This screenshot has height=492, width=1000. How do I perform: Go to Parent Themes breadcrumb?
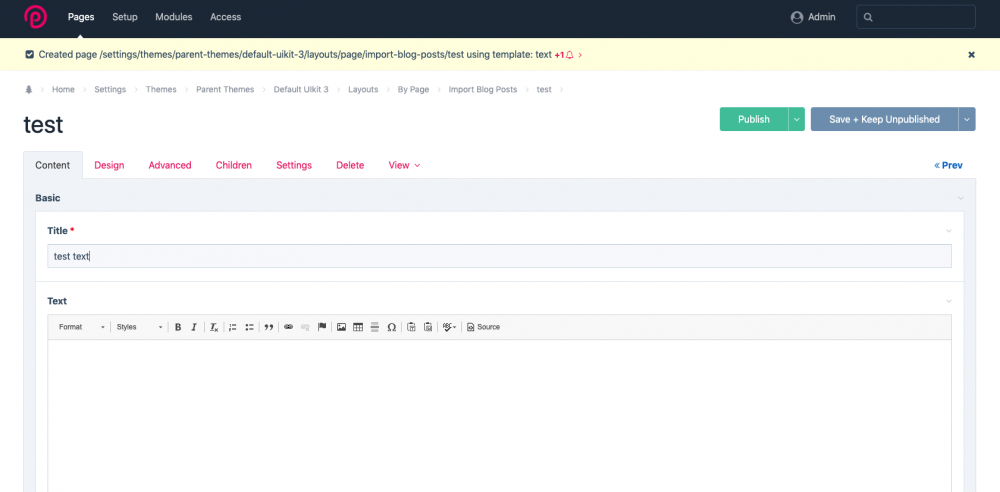coord(225,89)
